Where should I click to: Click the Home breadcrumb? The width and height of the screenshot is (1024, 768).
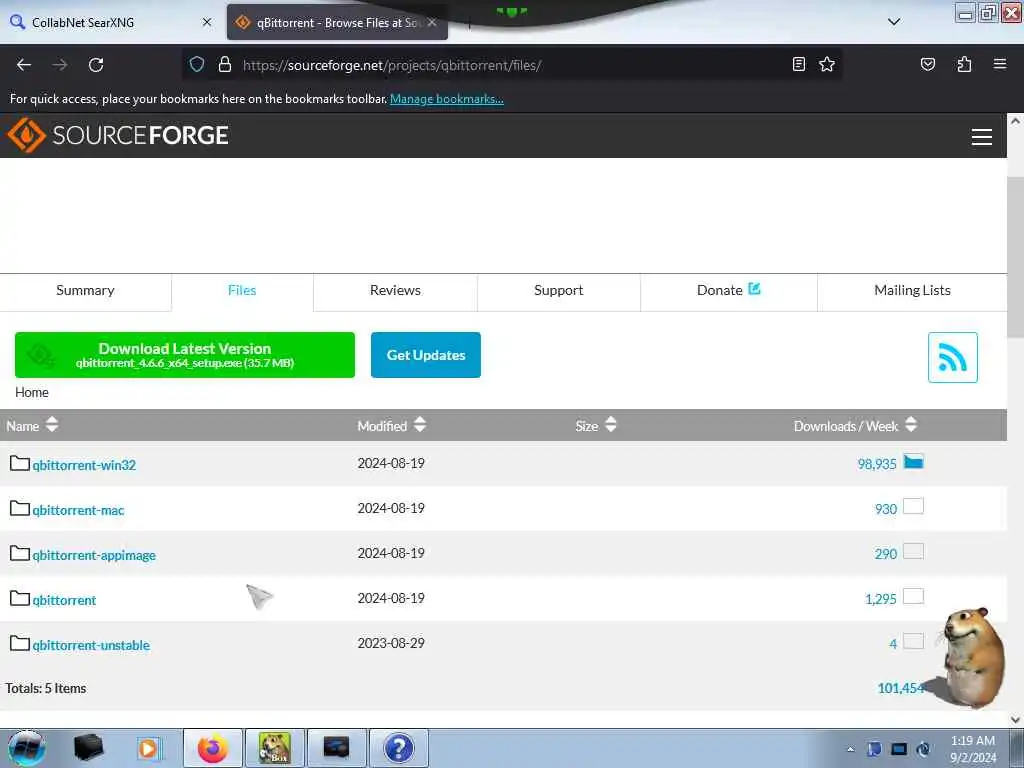tap(32, 392)
